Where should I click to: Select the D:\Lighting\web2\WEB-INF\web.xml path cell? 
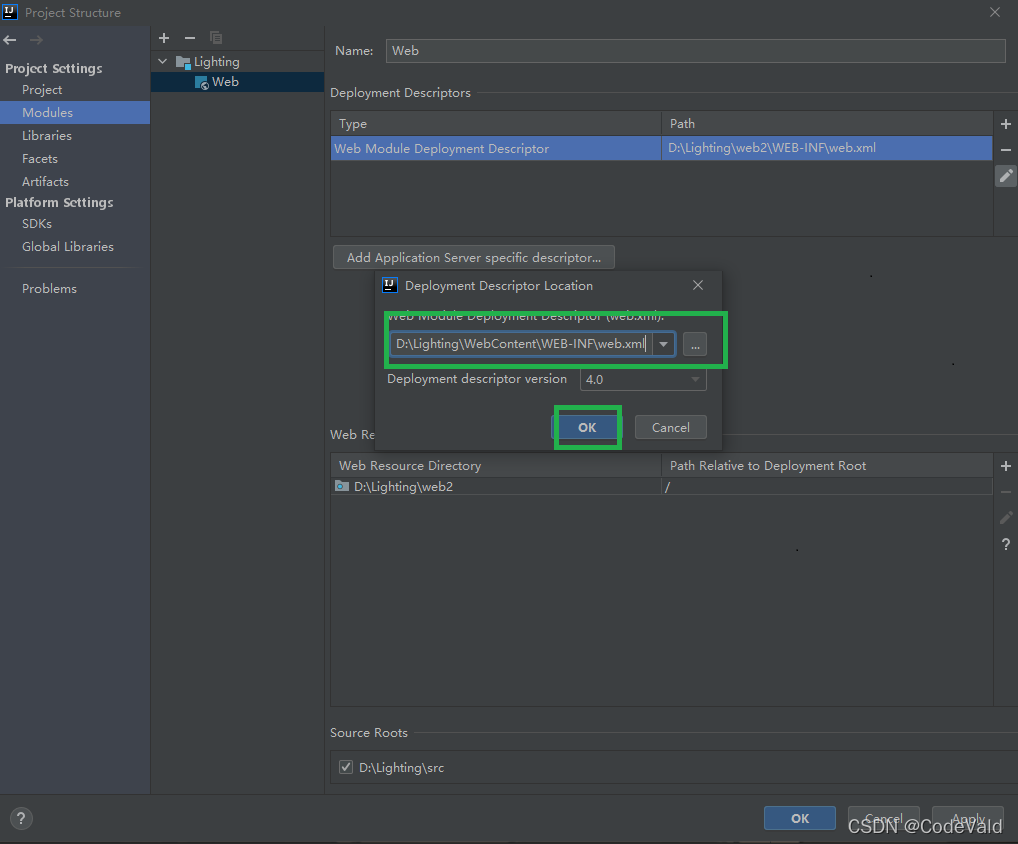[x=826, y=148]
